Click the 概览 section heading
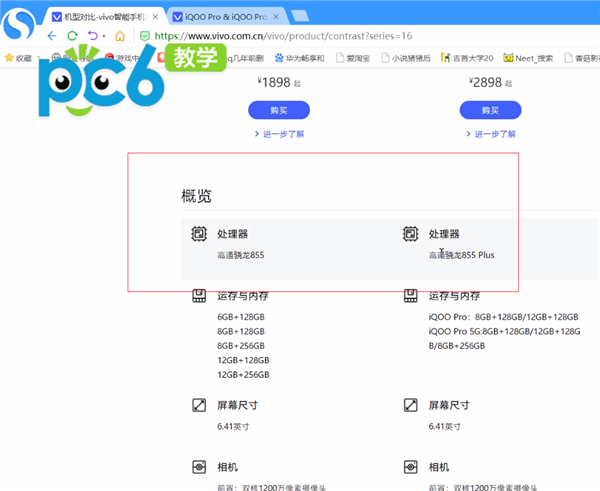 [196, 196]
